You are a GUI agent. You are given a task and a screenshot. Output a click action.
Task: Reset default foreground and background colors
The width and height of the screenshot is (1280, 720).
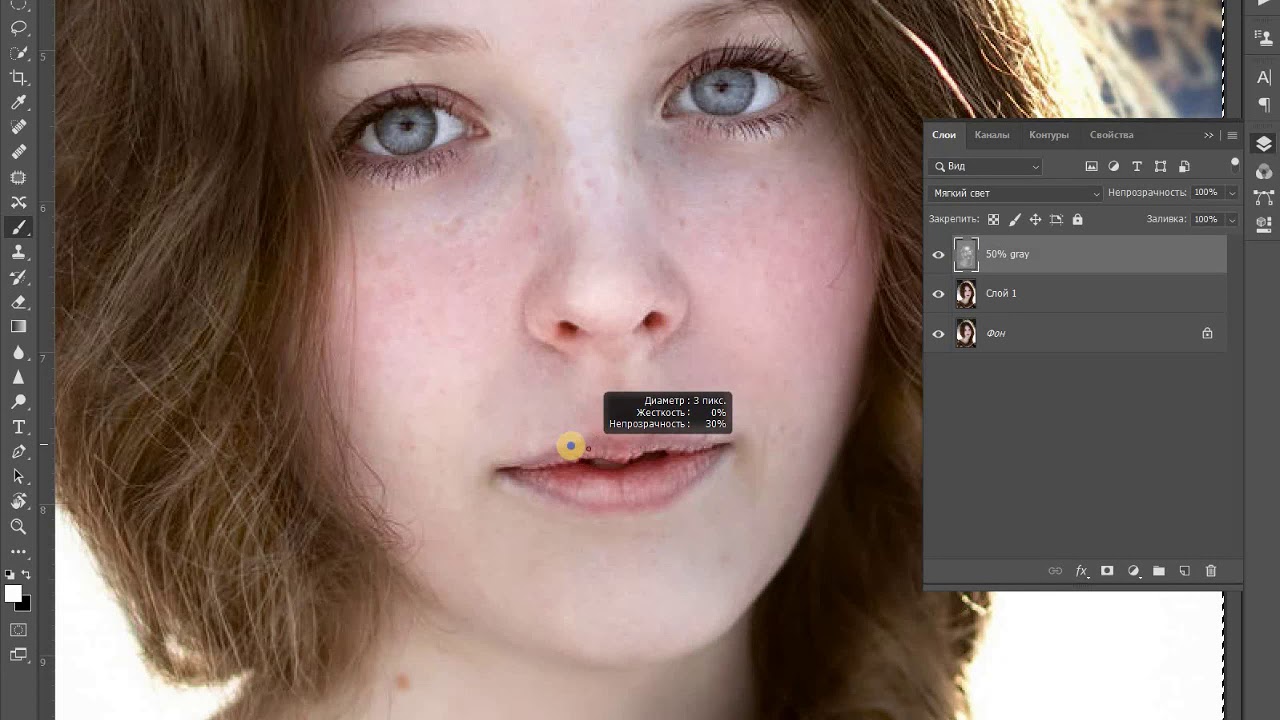(x=10, y=575)
